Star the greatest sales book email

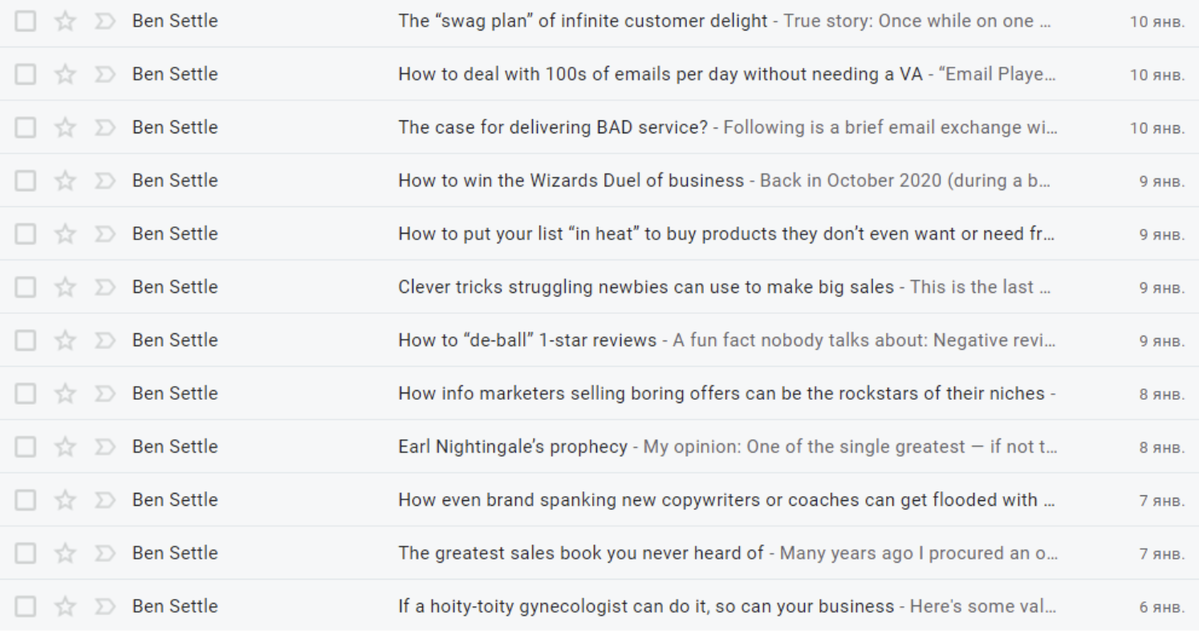coord(65,552)
